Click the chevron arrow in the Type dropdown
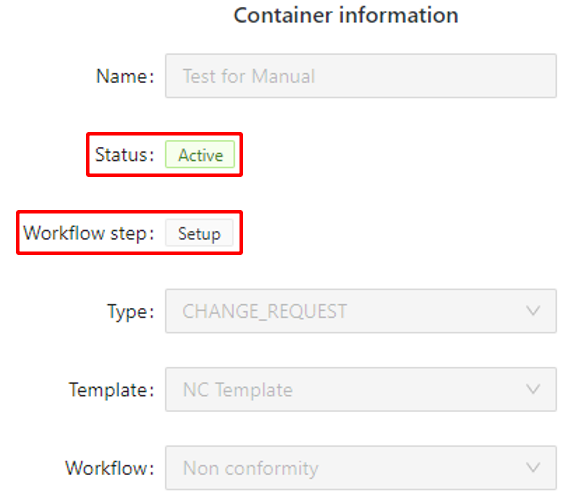Image resolution: width=570 pixels, height=502 pixels. coord(533,311)
